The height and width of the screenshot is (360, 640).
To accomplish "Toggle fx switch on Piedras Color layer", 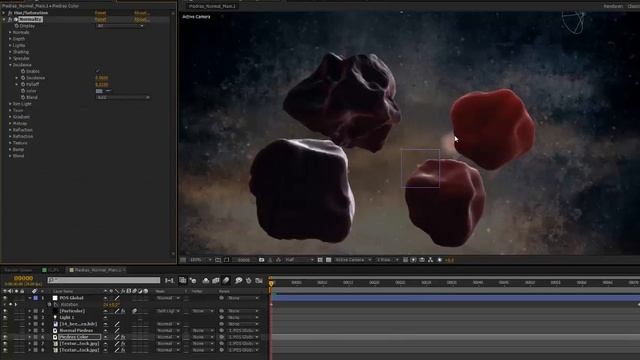I will pyautogui.click(x=123, y=337).
